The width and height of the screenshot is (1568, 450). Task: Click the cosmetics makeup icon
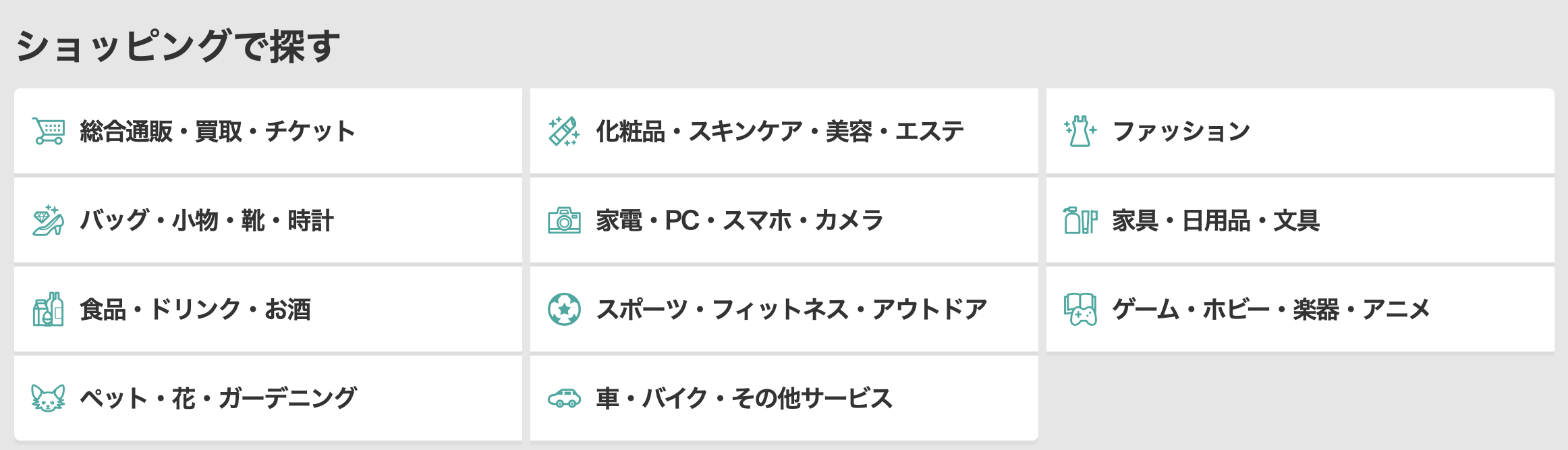point(564,131)
